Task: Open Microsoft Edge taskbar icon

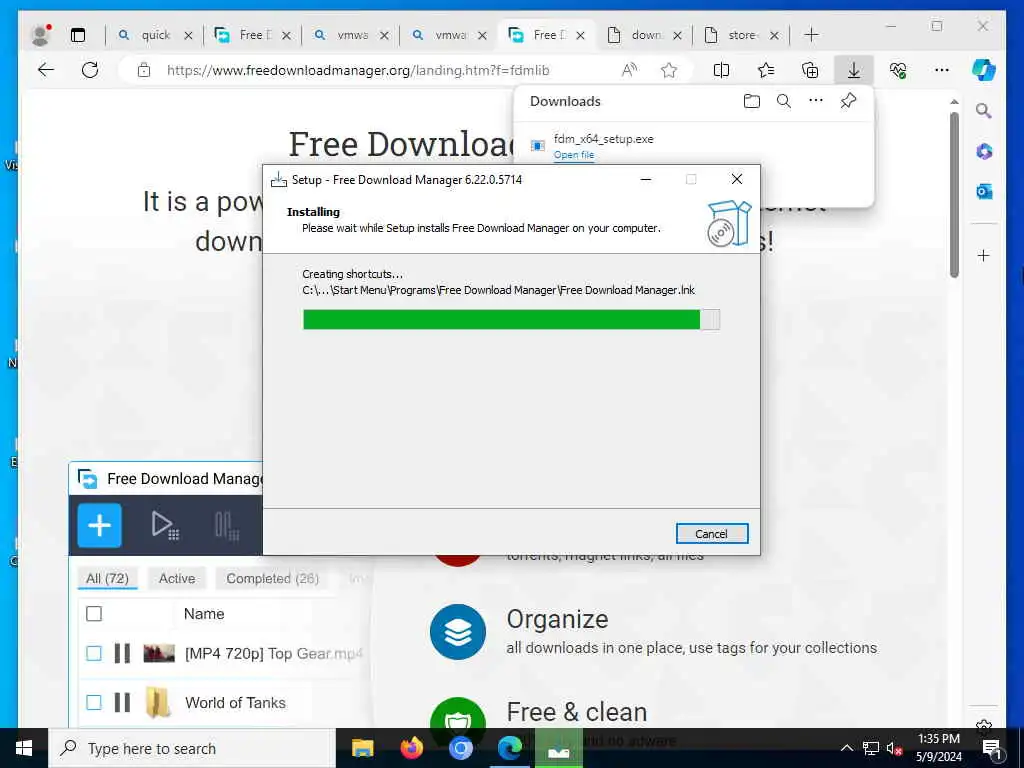Action: 509,748
